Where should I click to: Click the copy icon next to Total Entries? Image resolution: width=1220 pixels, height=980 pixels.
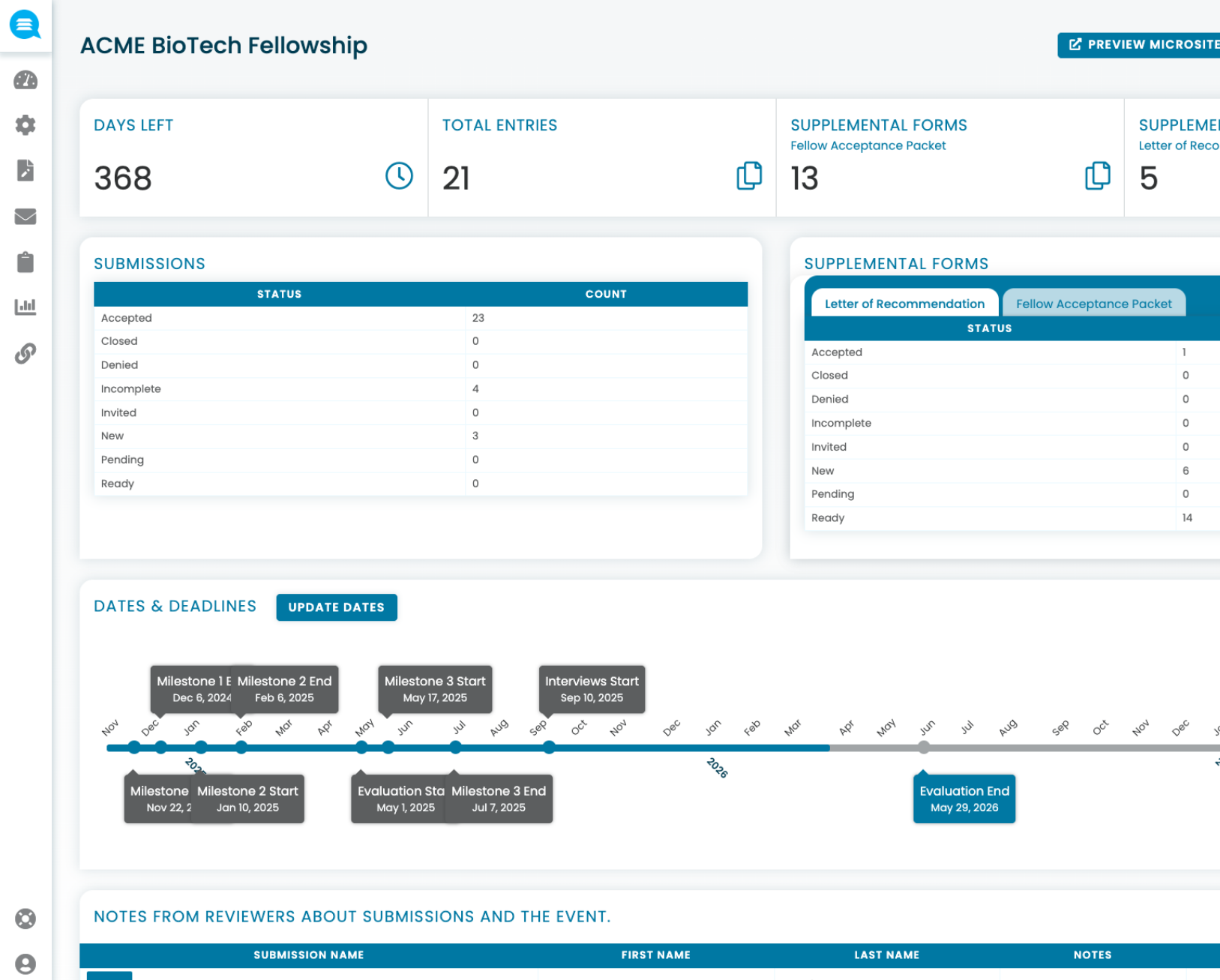748,177
